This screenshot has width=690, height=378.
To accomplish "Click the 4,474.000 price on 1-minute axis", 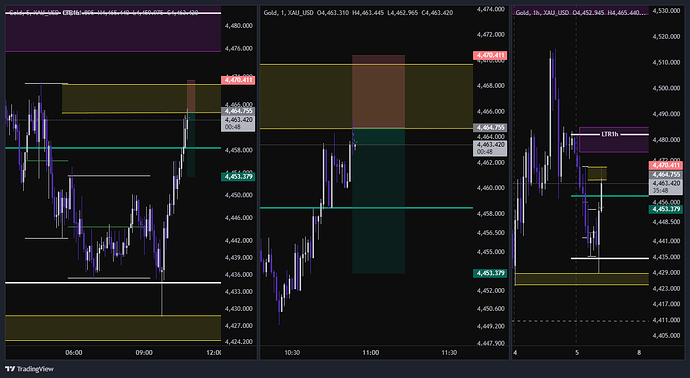I will [490, 9].
